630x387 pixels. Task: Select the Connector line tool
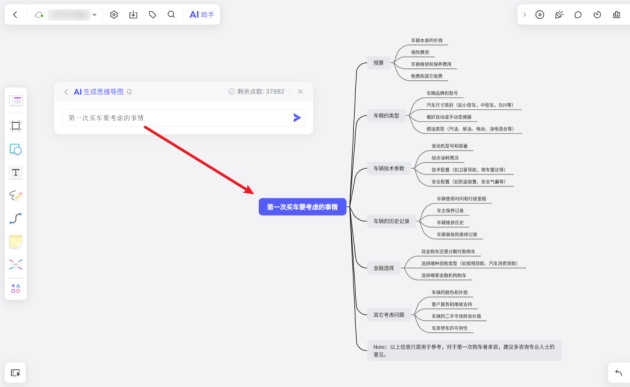(16, 218)
